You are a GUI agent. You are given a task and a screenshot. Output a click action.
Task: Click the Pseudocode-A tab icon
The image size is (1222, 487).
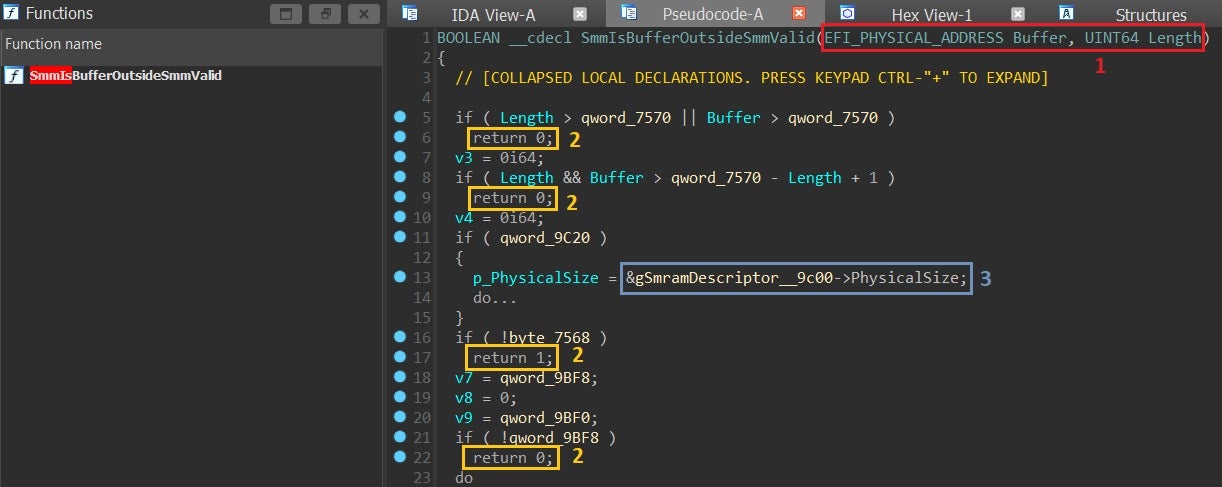628,13
